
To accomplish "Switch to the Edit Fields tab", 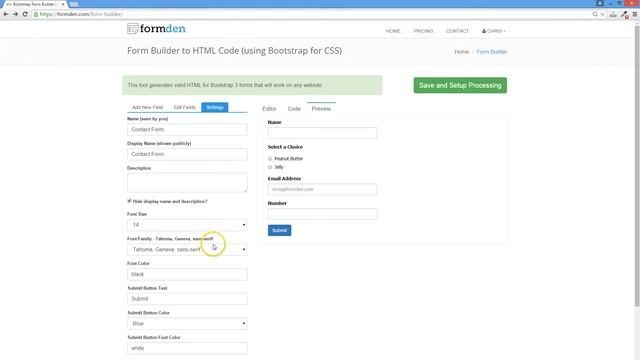I will point(184,107).
